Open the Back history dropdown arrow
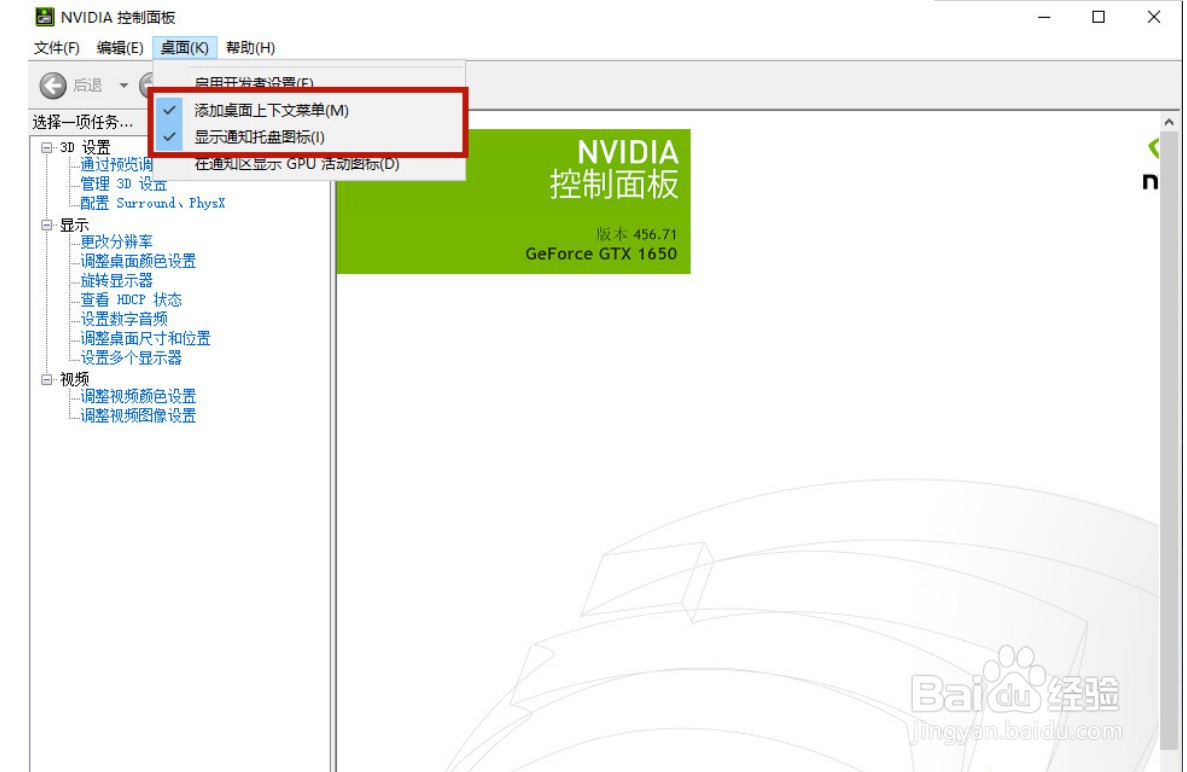 123,86
